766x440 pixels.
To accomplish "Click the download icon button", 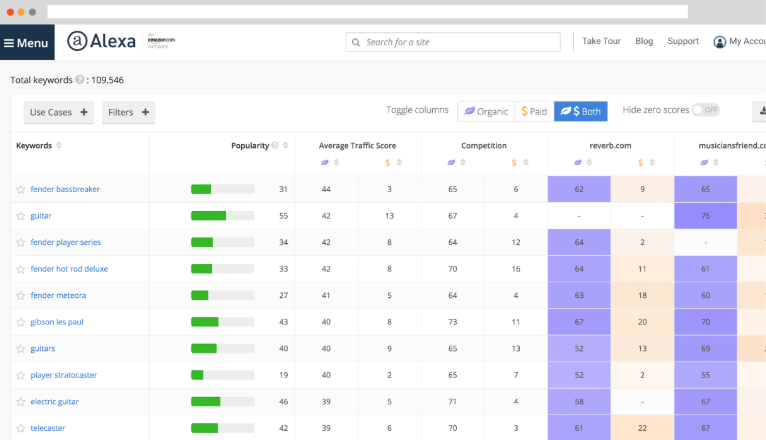I will (761, 111).
